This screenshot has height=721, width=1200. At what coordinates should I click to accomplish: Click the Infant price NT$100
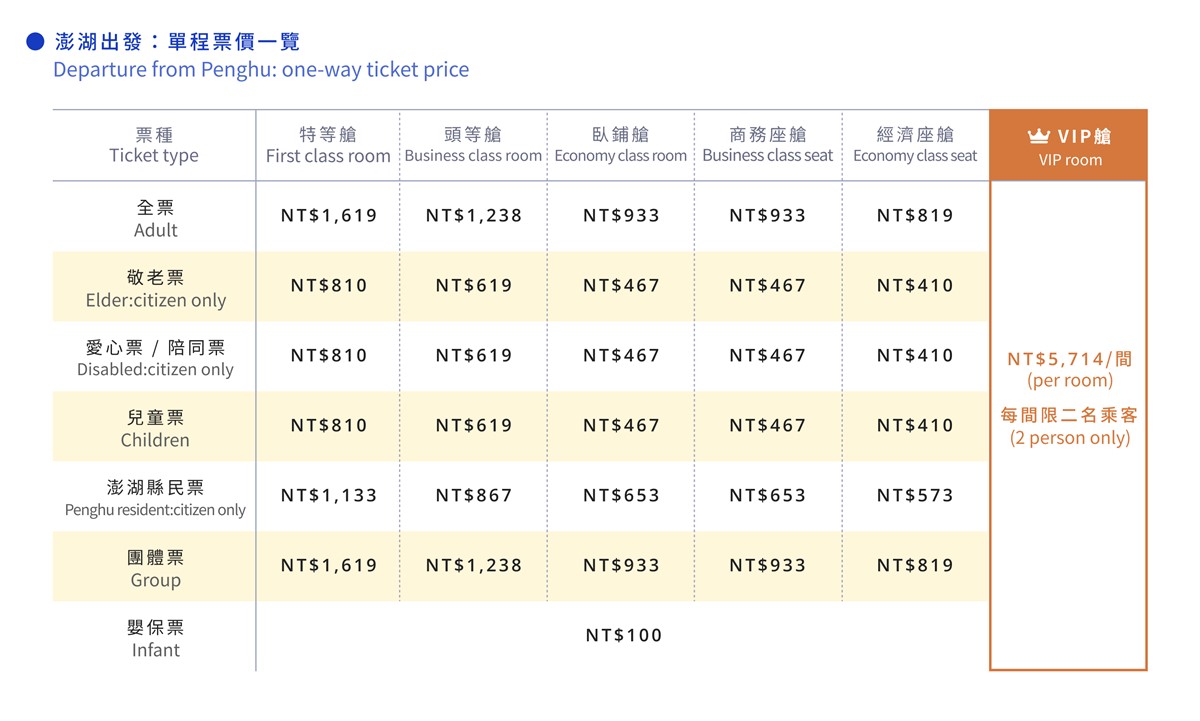coord(624,636)
